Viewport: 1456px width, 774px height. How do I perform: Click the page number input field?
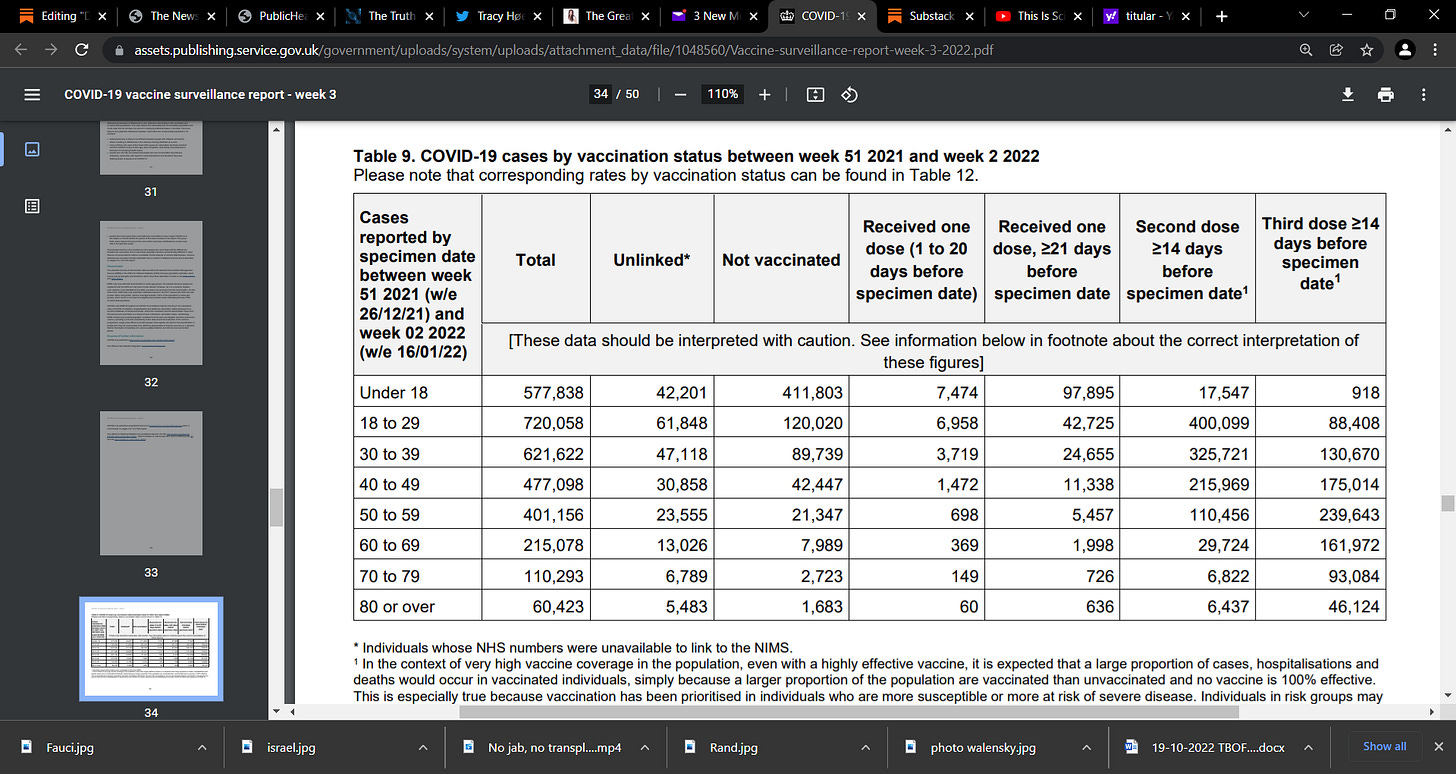tap(601, 94)
